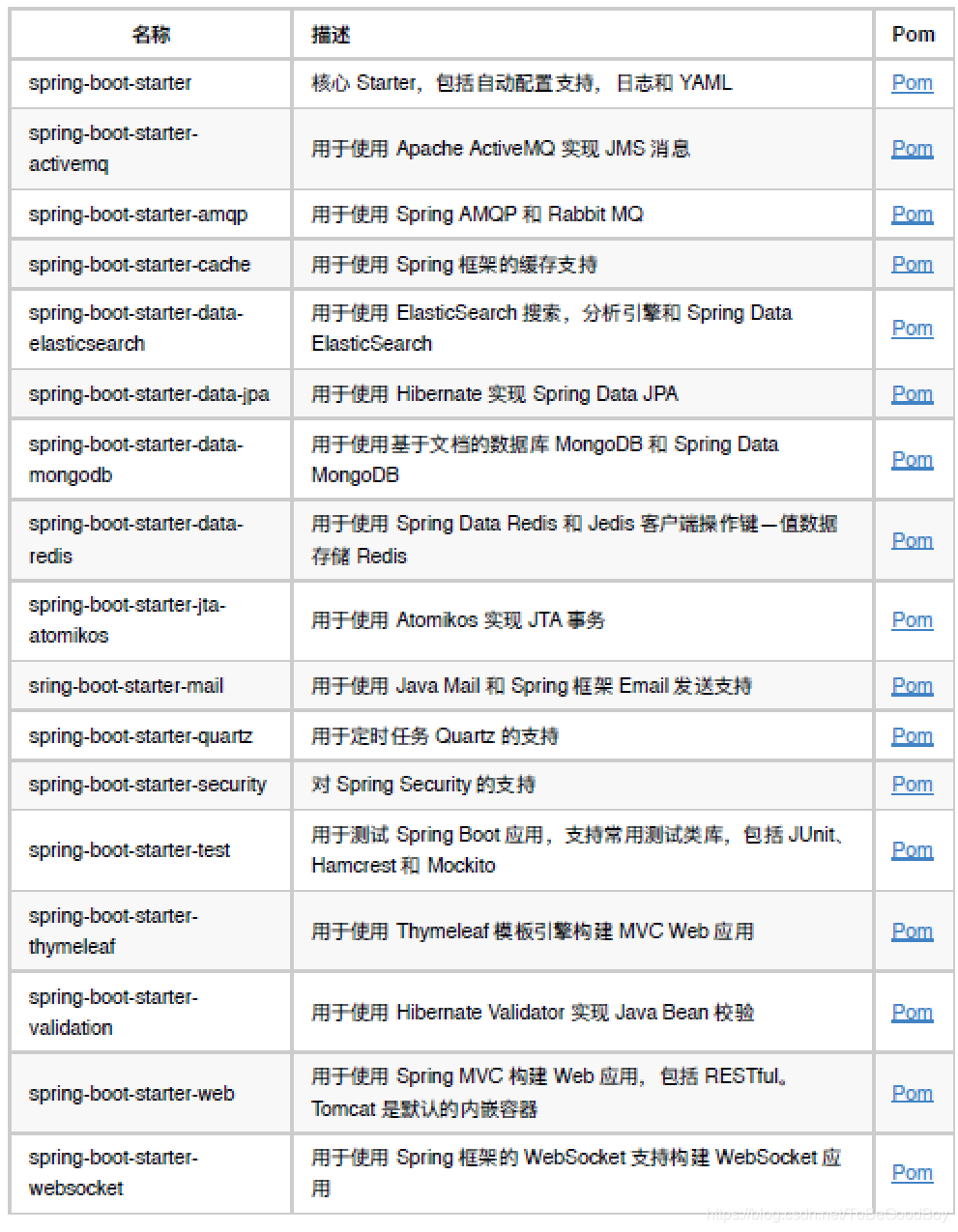Select the spring-boot-starter-thymeleaf name cell
Viewport: 958px width, 1232px height.
pyautogui.click(x=151, y=931)
